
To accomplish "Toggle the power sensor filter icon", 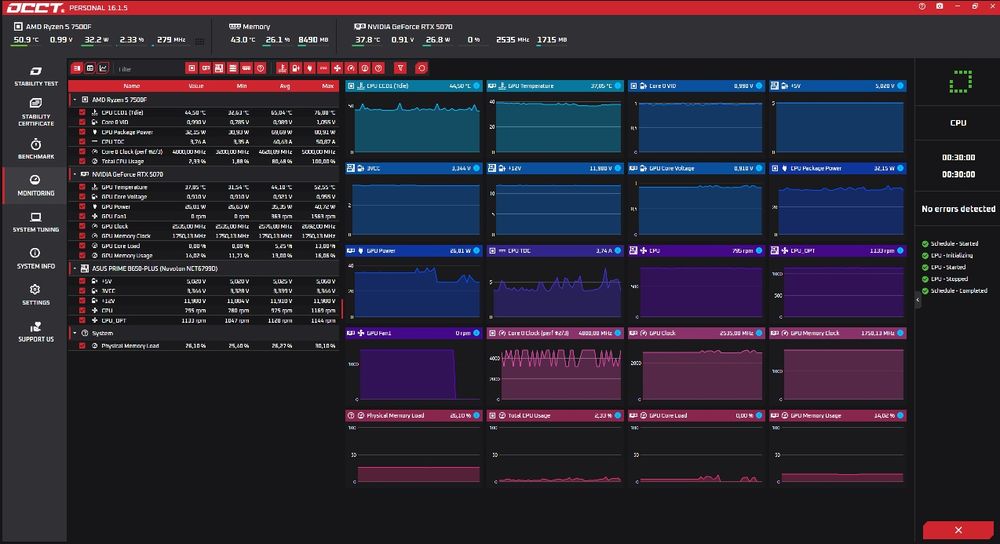I will click(x=309, y=68).
